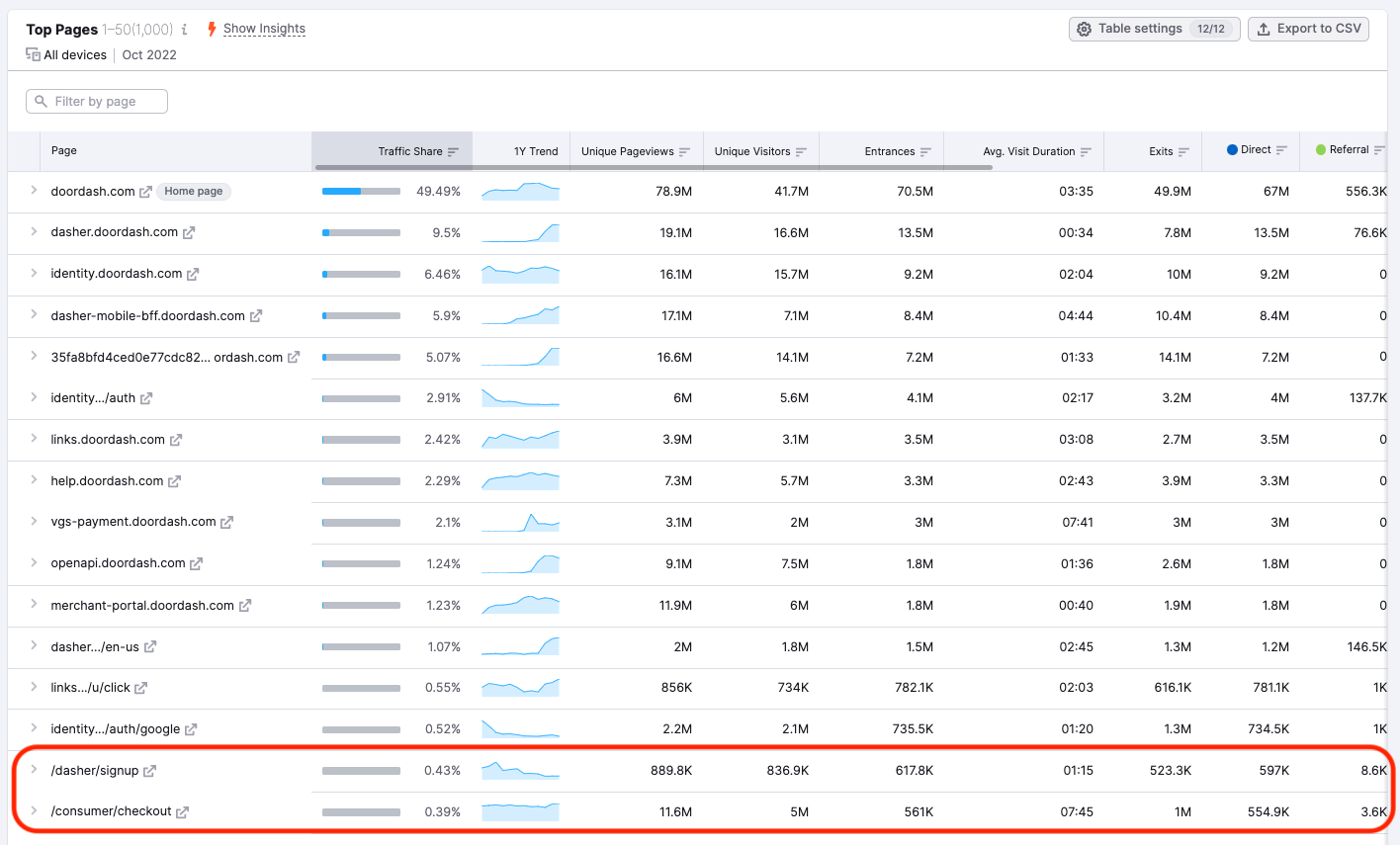The height and width of the screenshot is (845, 1400).
Task: Open doordash.com page link
Action: coord(93,191)
